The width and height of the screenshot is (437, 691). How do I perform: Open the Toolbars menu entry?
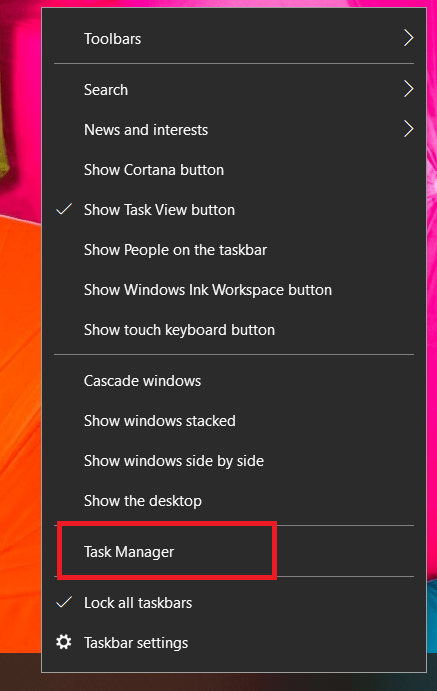click(234, 38)
